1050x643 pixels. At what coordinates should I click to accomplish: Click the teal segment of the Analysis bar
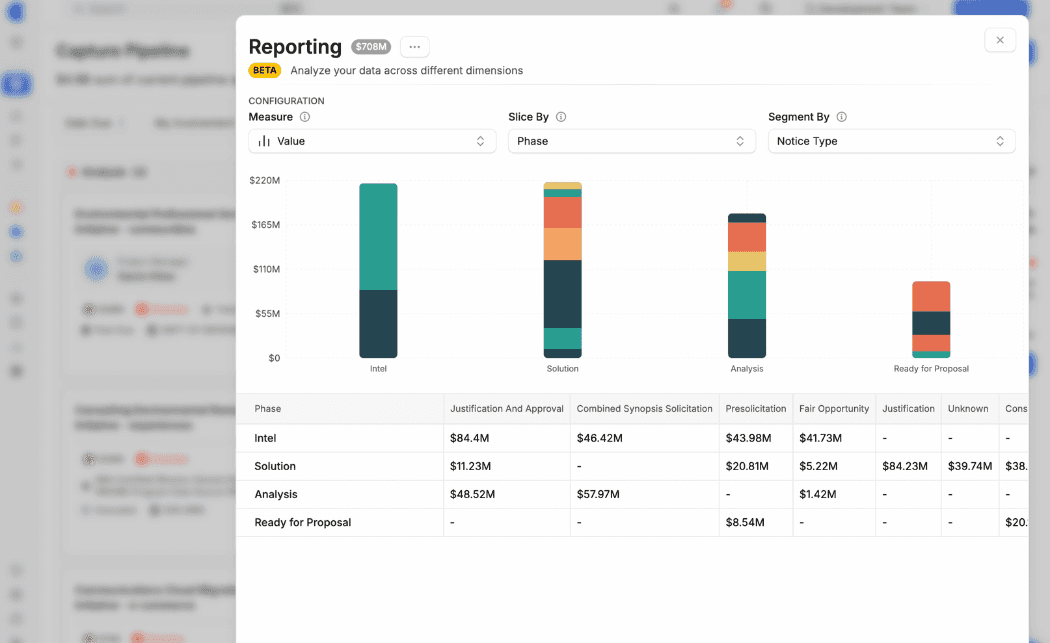coord(747,295)
